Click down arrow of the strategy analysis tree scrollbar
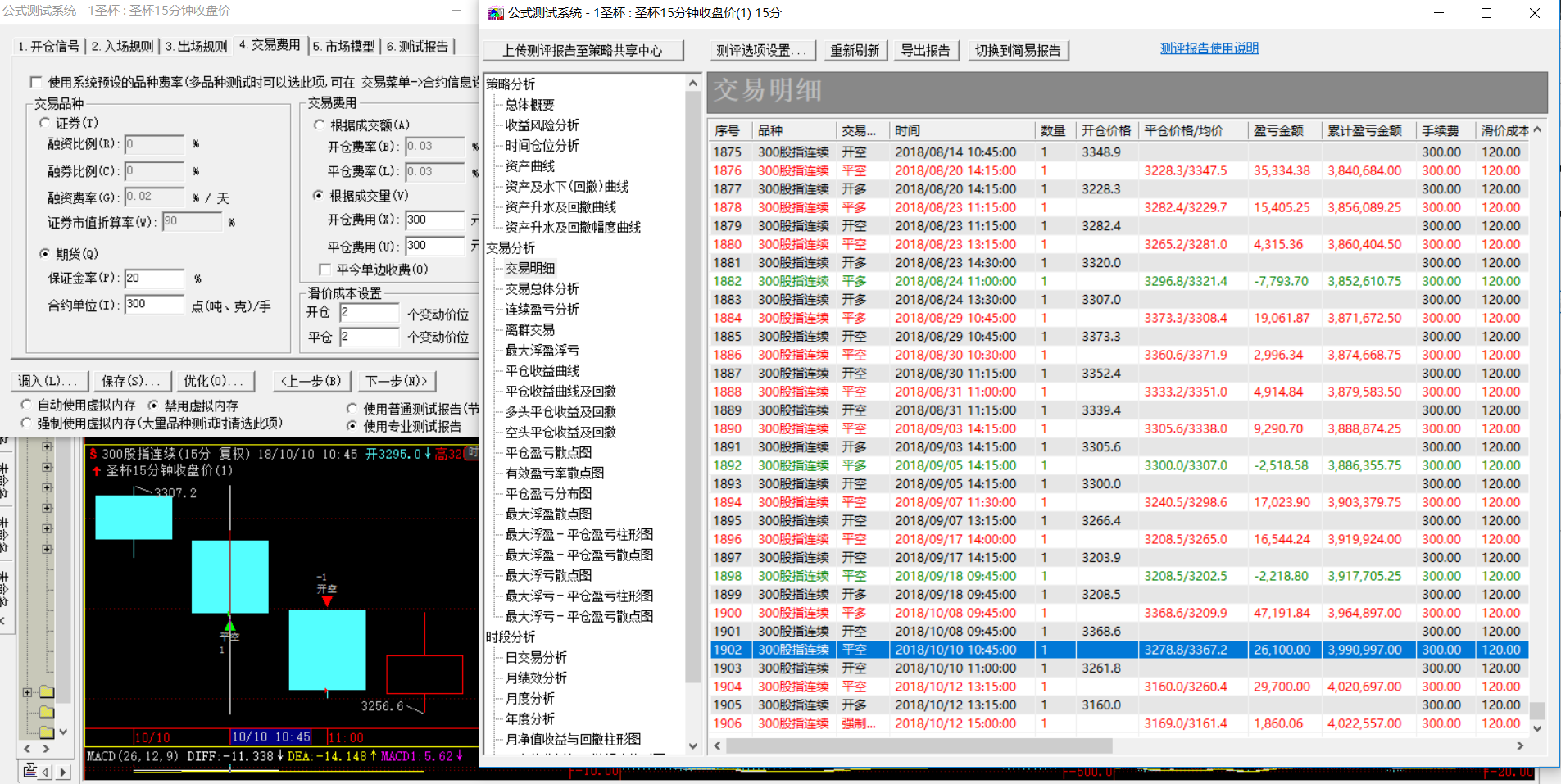 [x=693, y=745]
